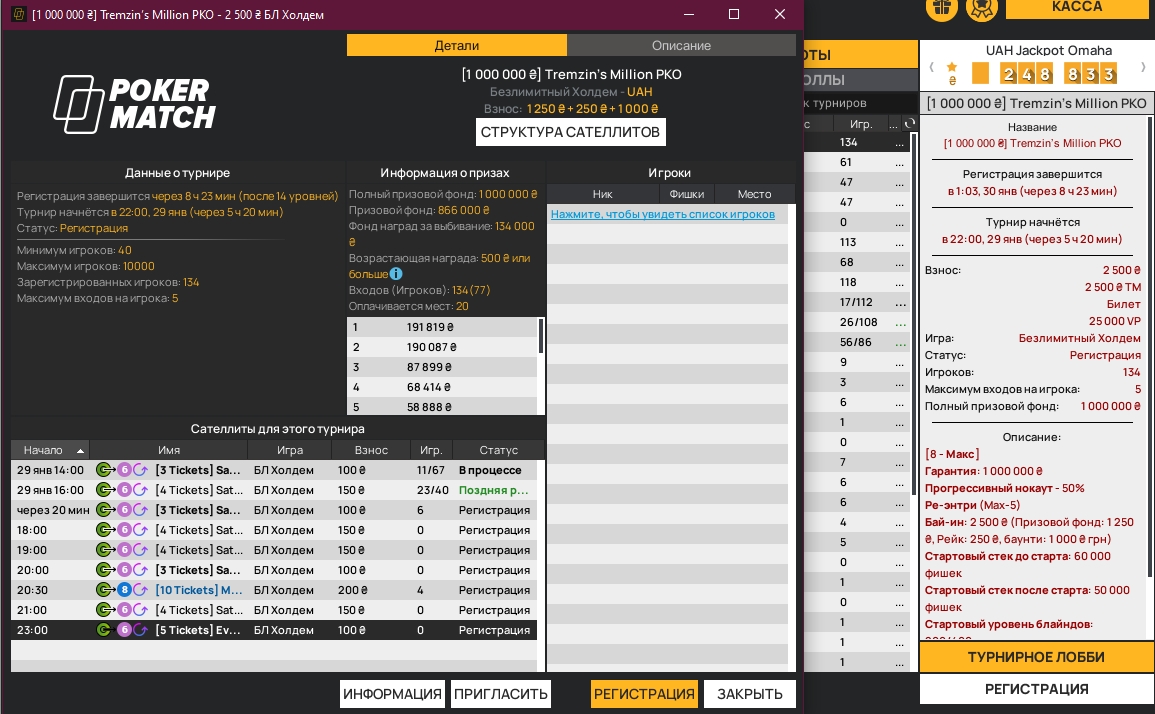The height and width of the screenshot is (714, 1155).
Task: Open the award ribbon icon in lobby
Action: click(981, 7)
